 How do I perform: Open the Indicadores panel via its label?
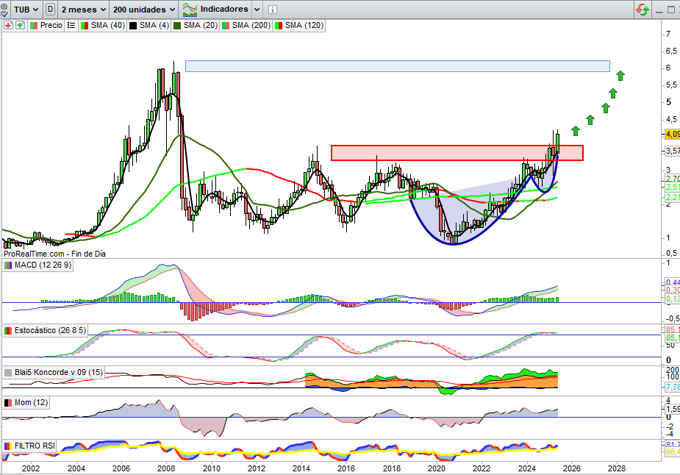point(224,9)
